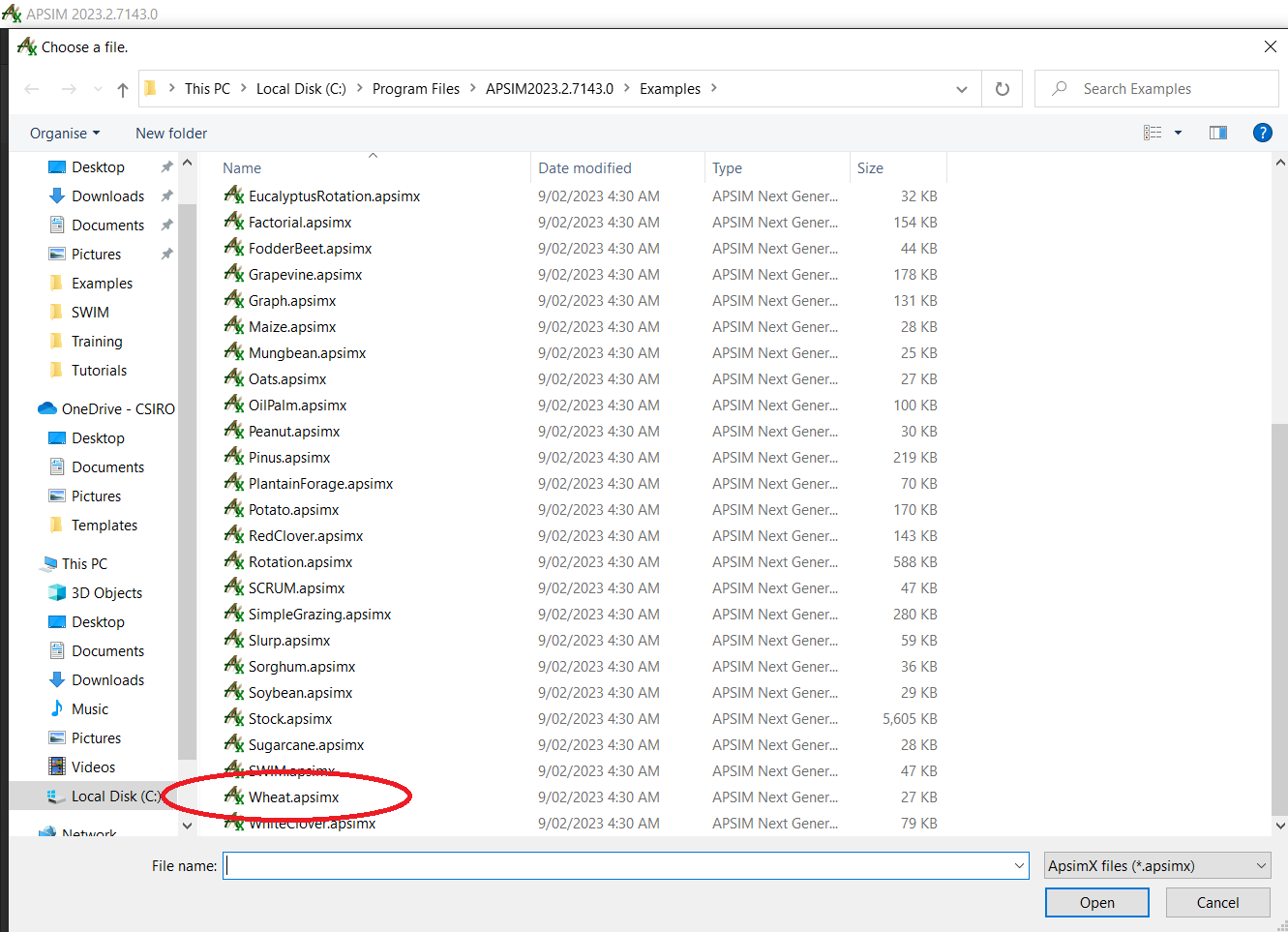Open the help question mark icon

tap(1262, 133)
